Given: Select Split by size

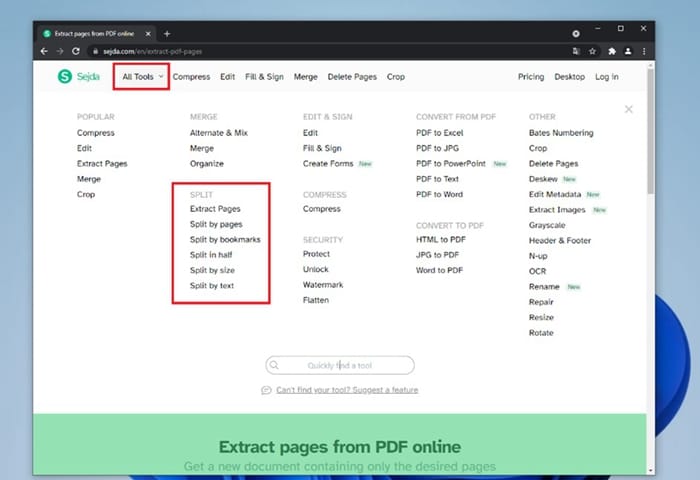Looking at the screenshot, I should (212, 270).
